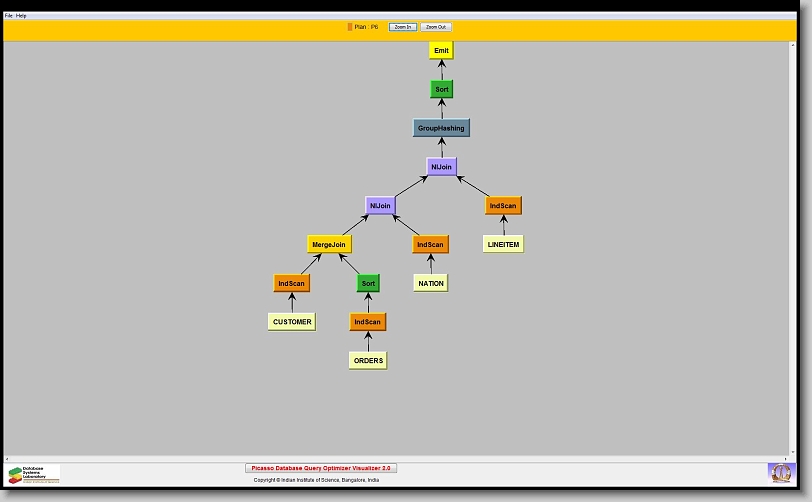The width and height of the screenshot is (812, 502).
Task: Click the ORDERS table node
Action: tap(368, 360)
